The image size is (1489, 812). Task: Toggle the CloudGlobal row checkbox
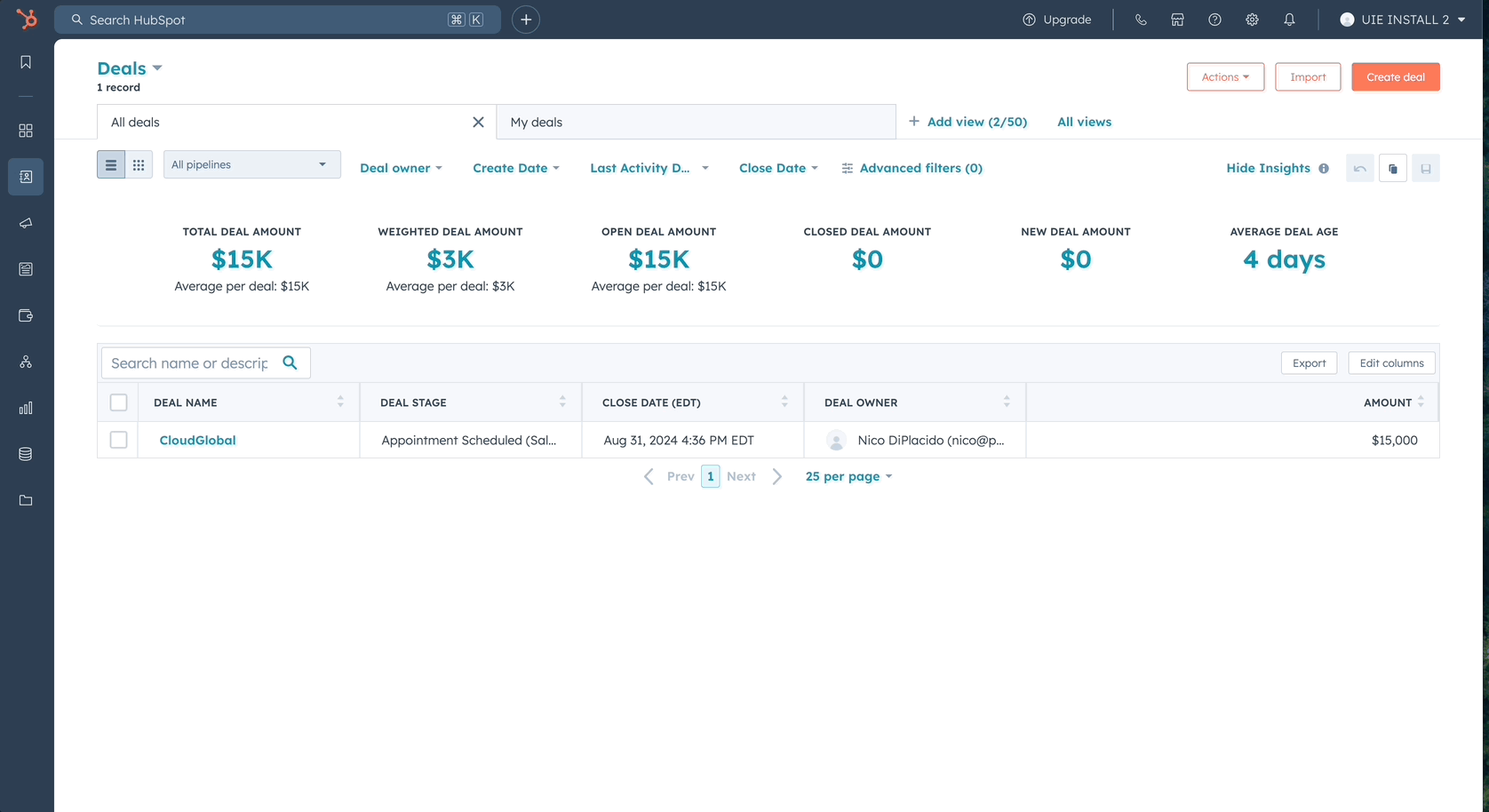coord(118,440)
